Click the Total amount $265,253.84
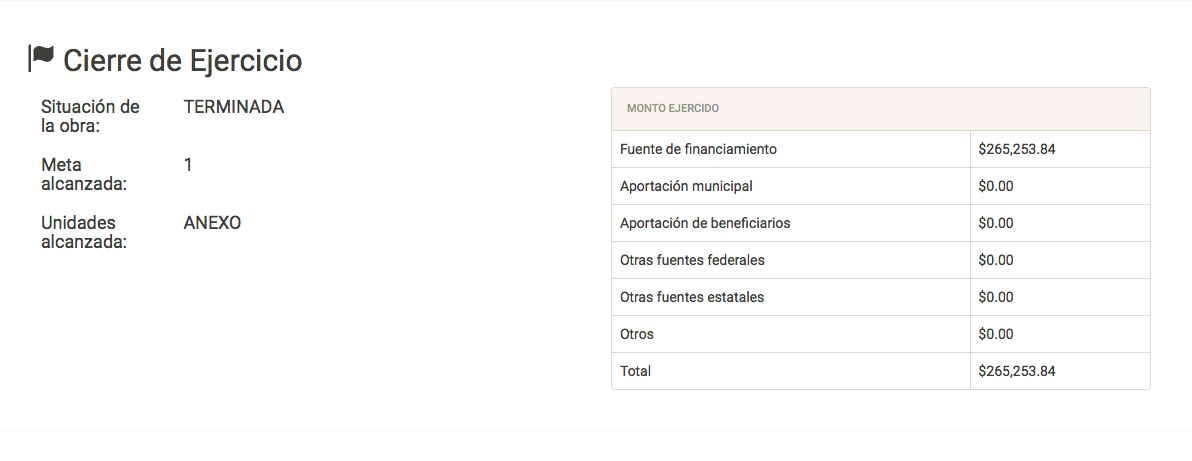 pyautogui.click(x=1016, y=371)
